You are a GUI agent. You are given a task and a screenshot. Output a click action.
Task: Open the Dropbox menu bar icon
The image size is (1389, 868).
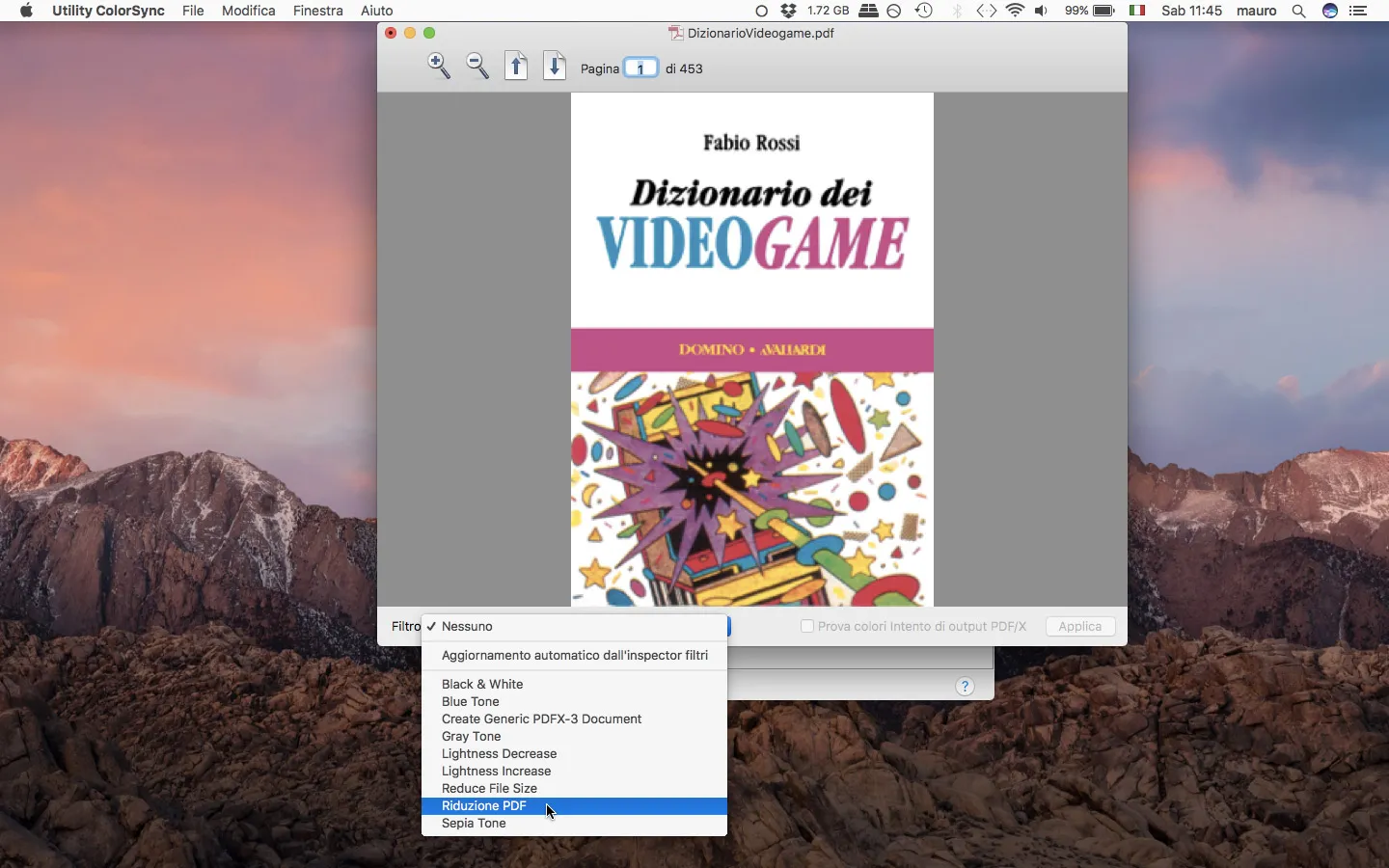pyautogui.click(x=788, y=11)
